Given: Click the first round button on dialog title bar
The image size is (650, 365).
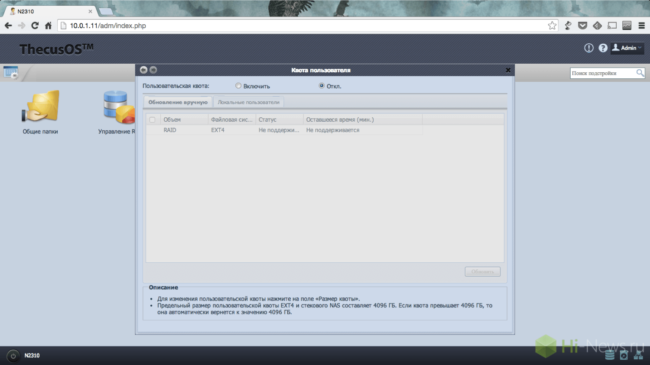Looking at the screenshot, I should [143, 70].
